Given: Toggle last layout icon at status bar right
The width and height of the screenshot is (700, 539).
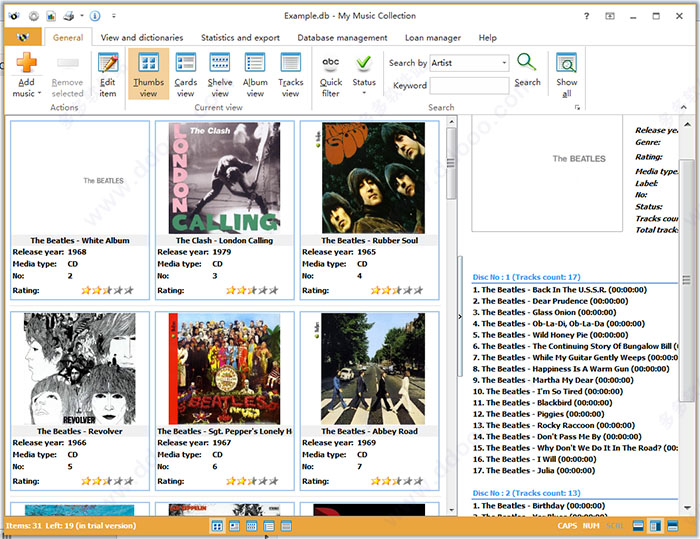Looking at the screenshot, I should pyautogui.click(x=673, y=526).
